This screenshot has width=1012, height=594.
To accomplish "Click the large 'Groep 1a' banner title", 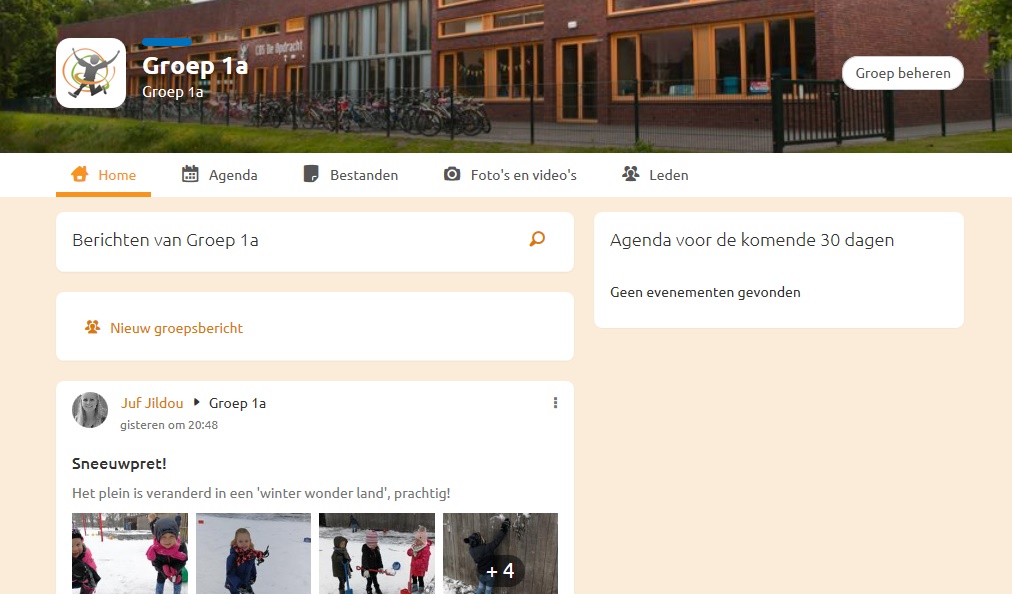I will [195, 66].
